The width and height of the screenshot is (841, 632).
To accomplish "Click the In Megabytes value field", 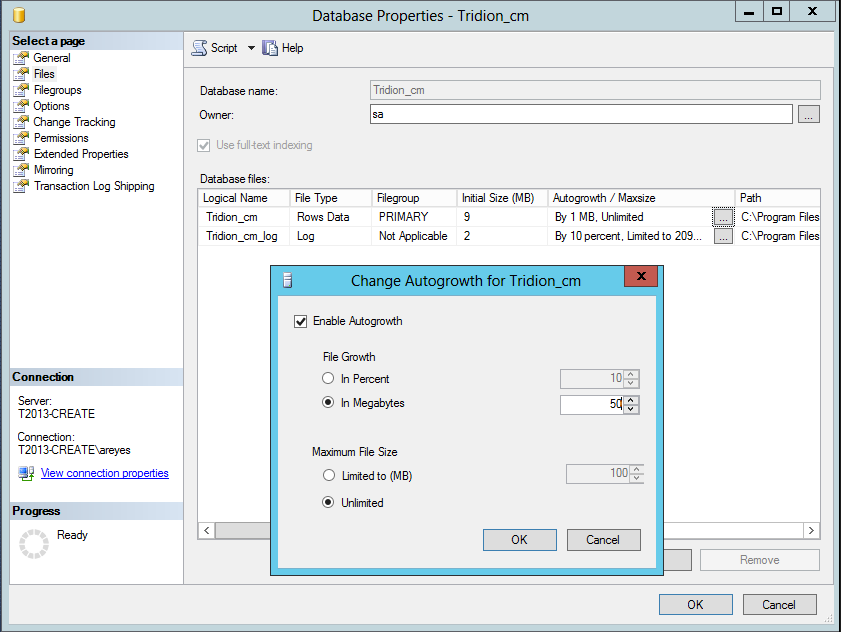I will [x=592, y=404].
